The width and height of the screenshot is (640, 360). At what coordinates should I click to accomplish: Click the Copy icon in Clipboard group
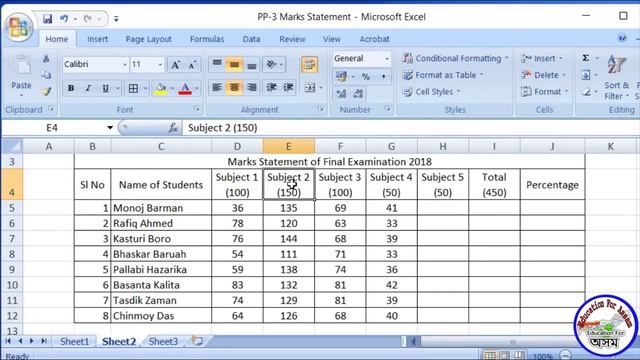coord(46,75)
